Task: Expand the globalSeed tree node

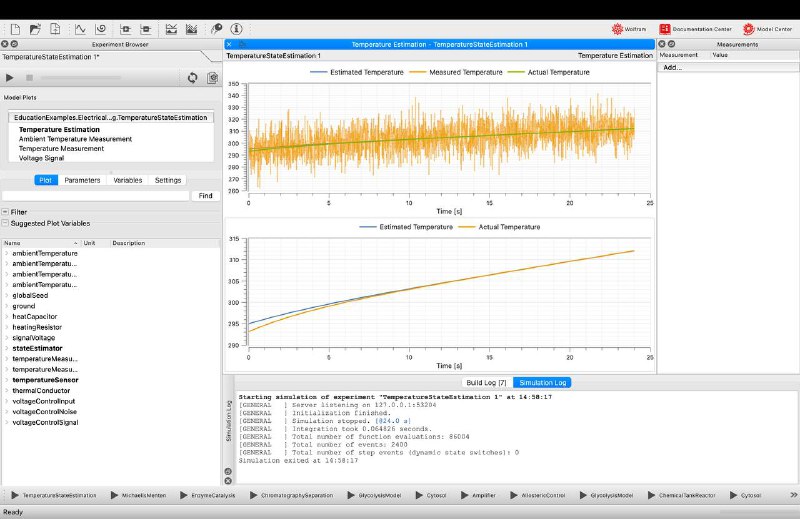Action: click(7, 295)
